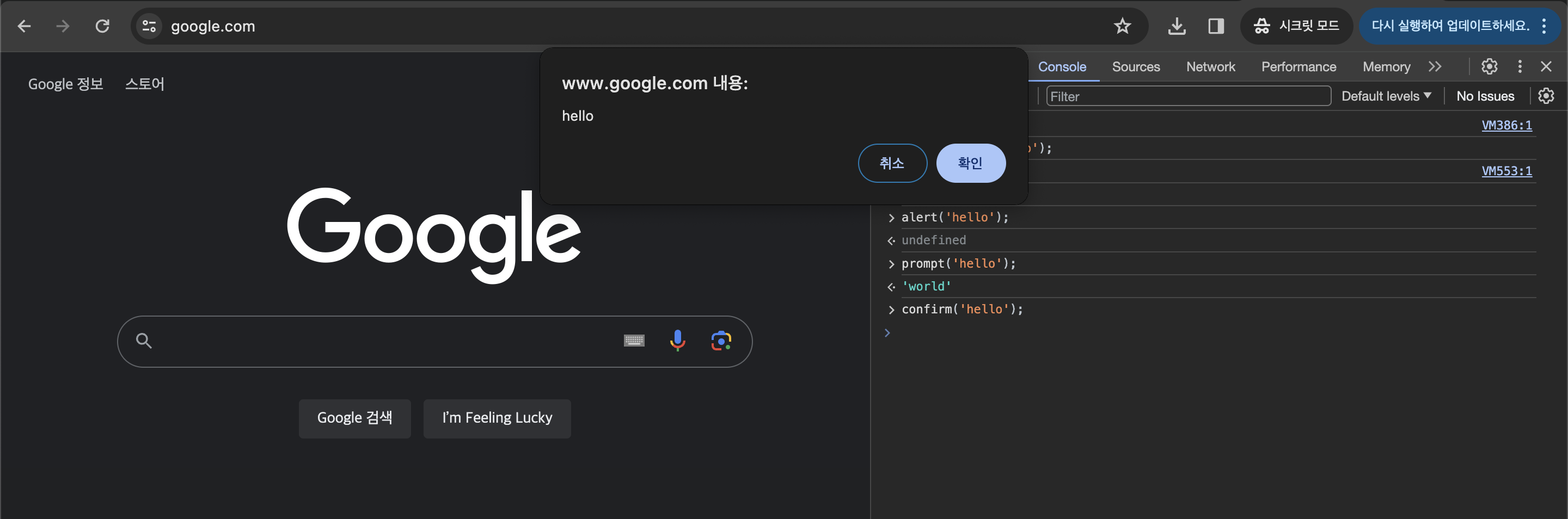1568x519 pixels.
Task: Start voice search with microphone icon
Action: coord(677,341)
